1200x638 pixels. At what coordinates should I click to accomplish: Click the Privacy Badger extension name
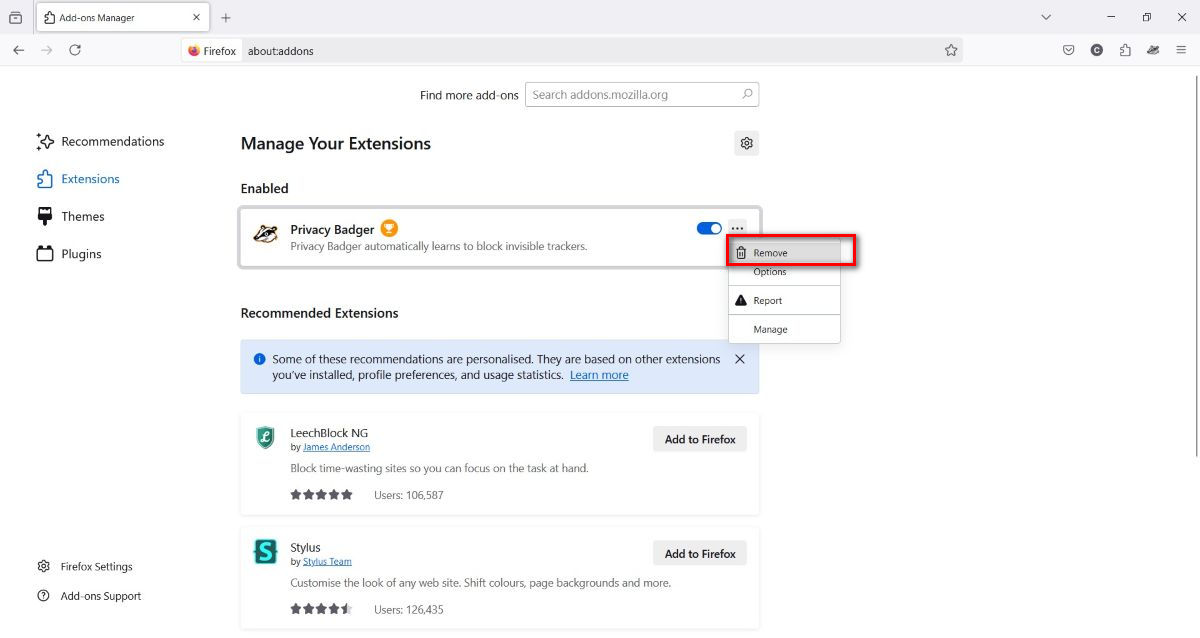point(332,229)
